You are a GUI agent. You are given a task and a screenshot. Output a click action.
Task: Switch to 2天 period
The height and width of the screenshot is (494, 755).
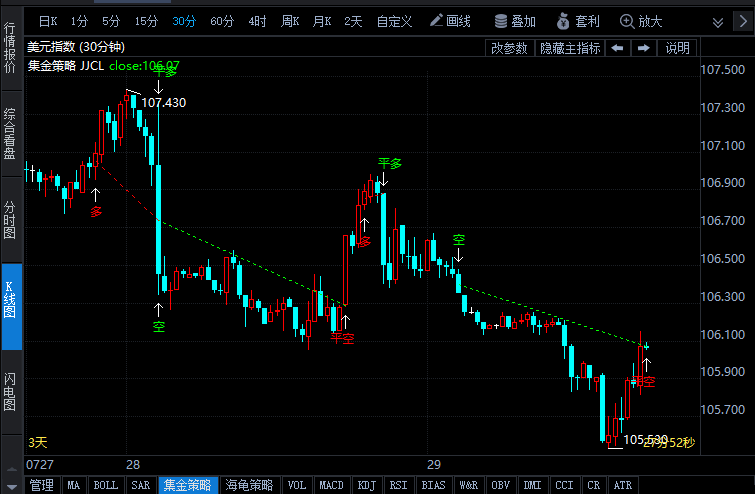(x=353, y=21)
